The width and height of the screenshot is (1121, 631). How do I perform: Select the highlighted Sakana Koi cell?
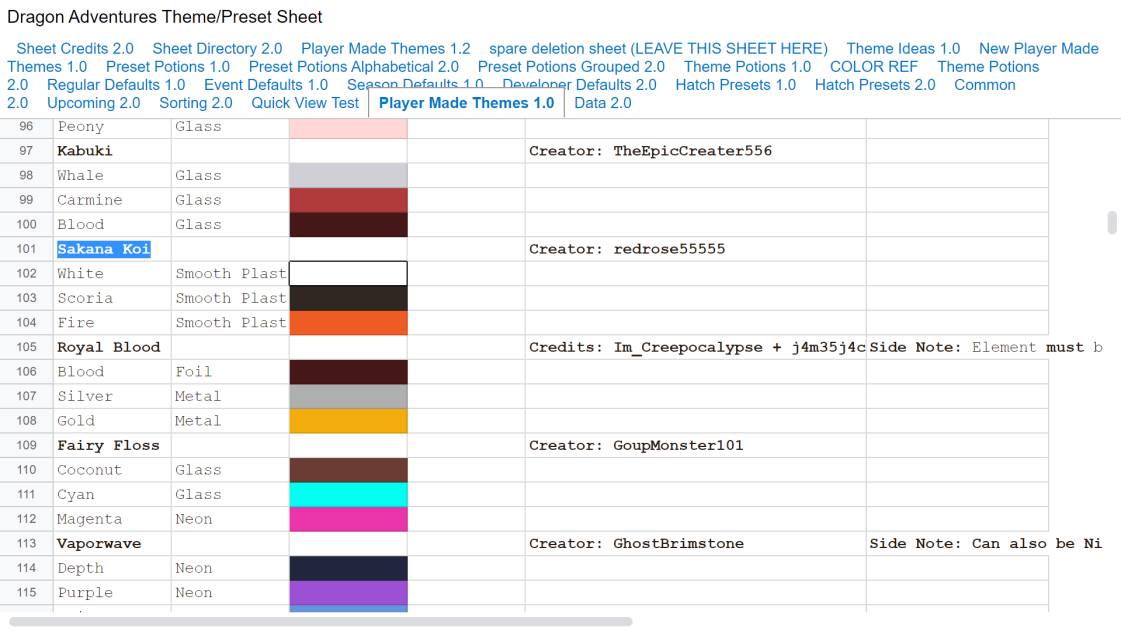coord(112,249)
